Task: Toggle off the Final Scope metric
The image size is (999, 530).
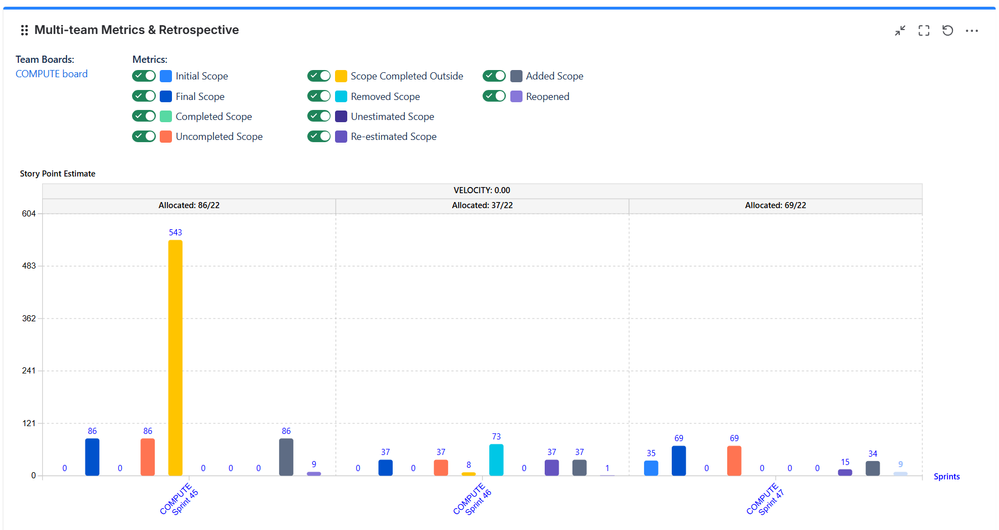Action: point(144,96)
